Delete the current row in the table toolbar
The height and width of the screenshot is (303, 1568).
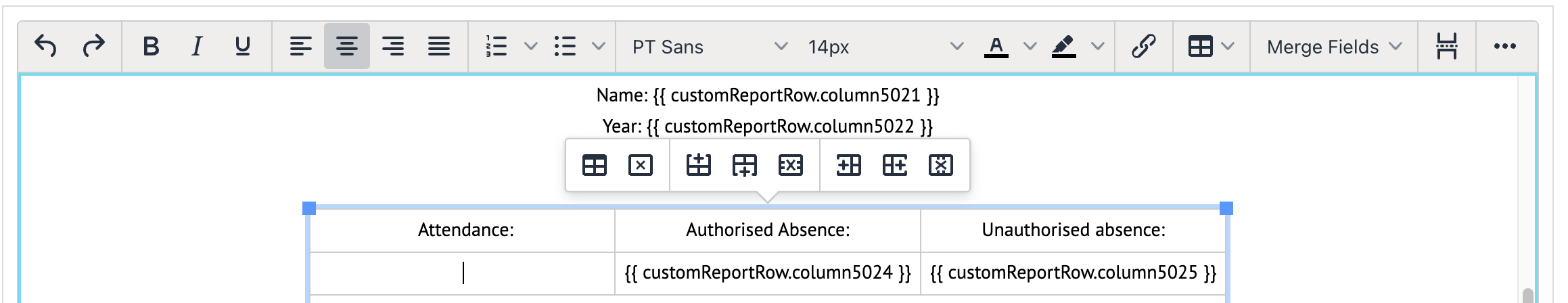790,165
